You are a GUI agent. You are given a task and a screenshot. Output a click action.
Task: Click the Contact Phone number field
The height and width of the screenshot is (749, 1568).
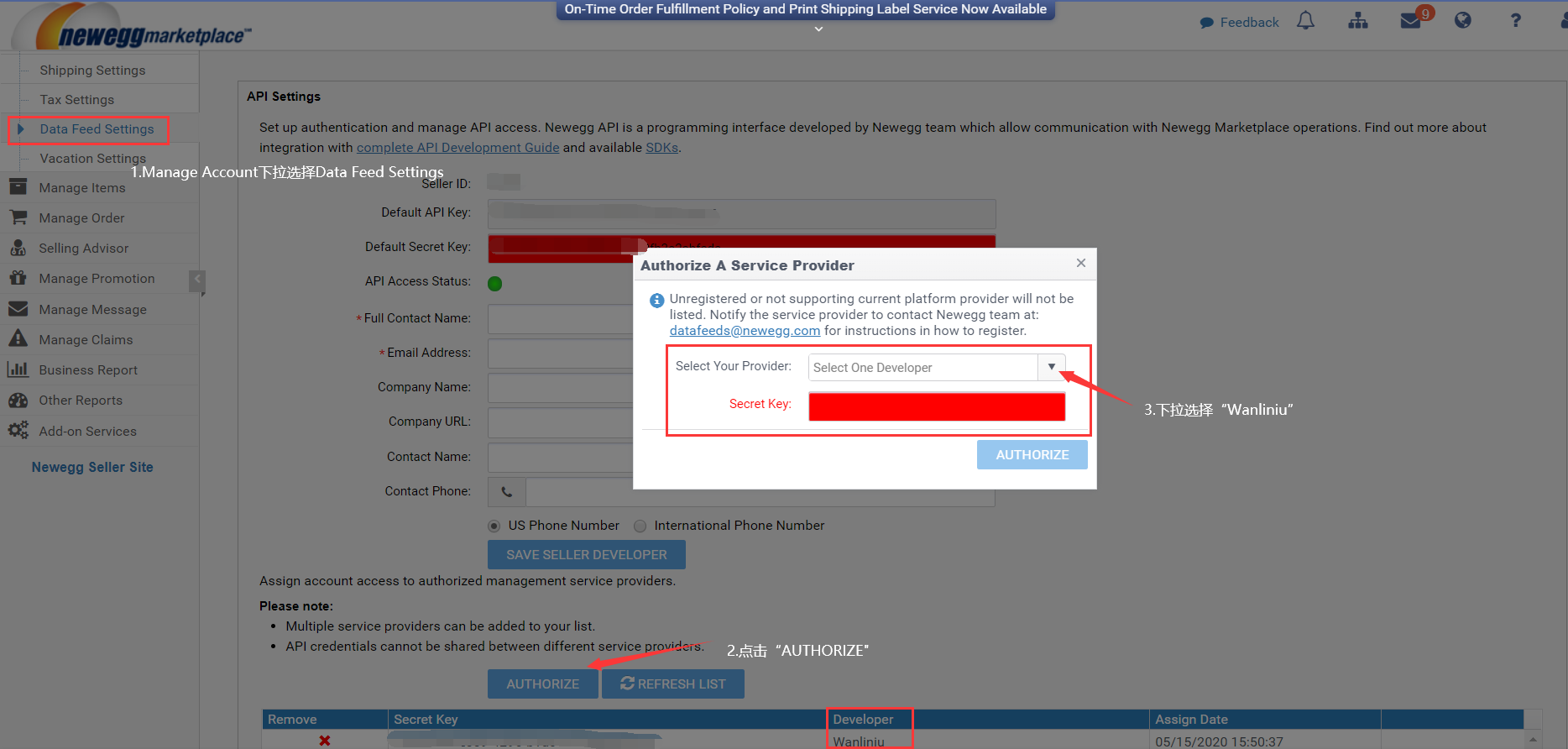coord(760,492)
